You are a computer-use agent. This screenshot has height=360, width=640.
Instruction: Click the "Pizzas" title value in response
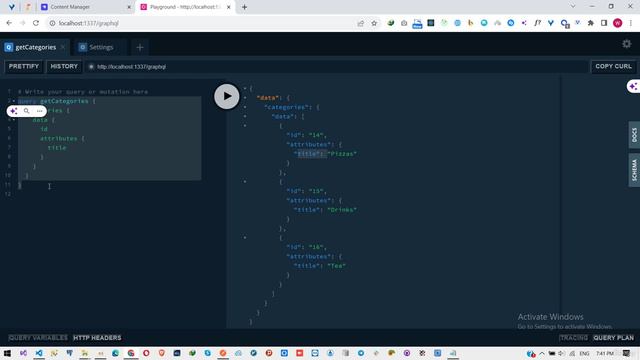pos(342,154)
